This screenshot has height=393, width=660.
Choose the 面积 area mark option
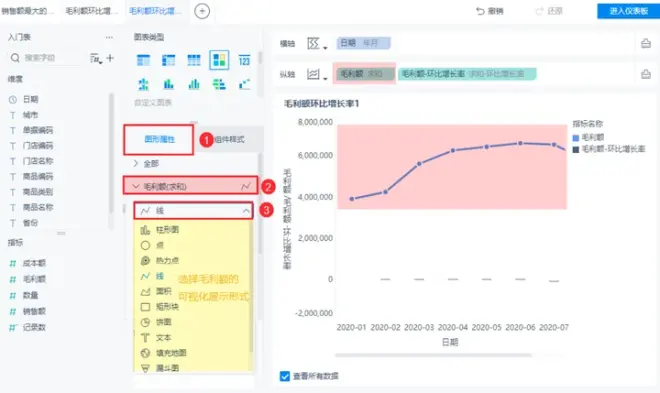tap(156, 291)
